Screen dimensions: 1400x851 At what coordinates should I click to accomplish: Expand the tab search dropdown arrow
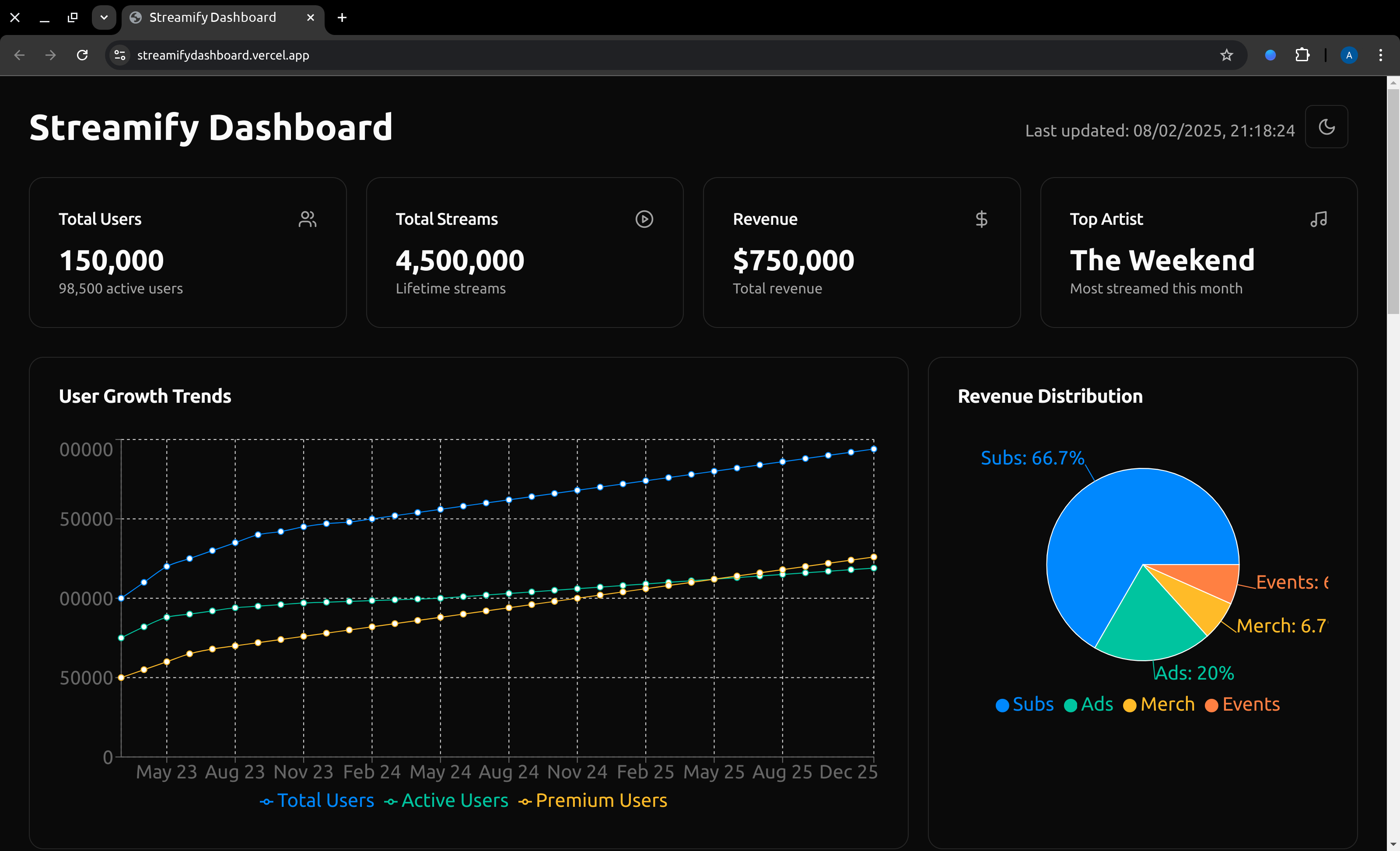pyautogui.click(x=104, y=17)
